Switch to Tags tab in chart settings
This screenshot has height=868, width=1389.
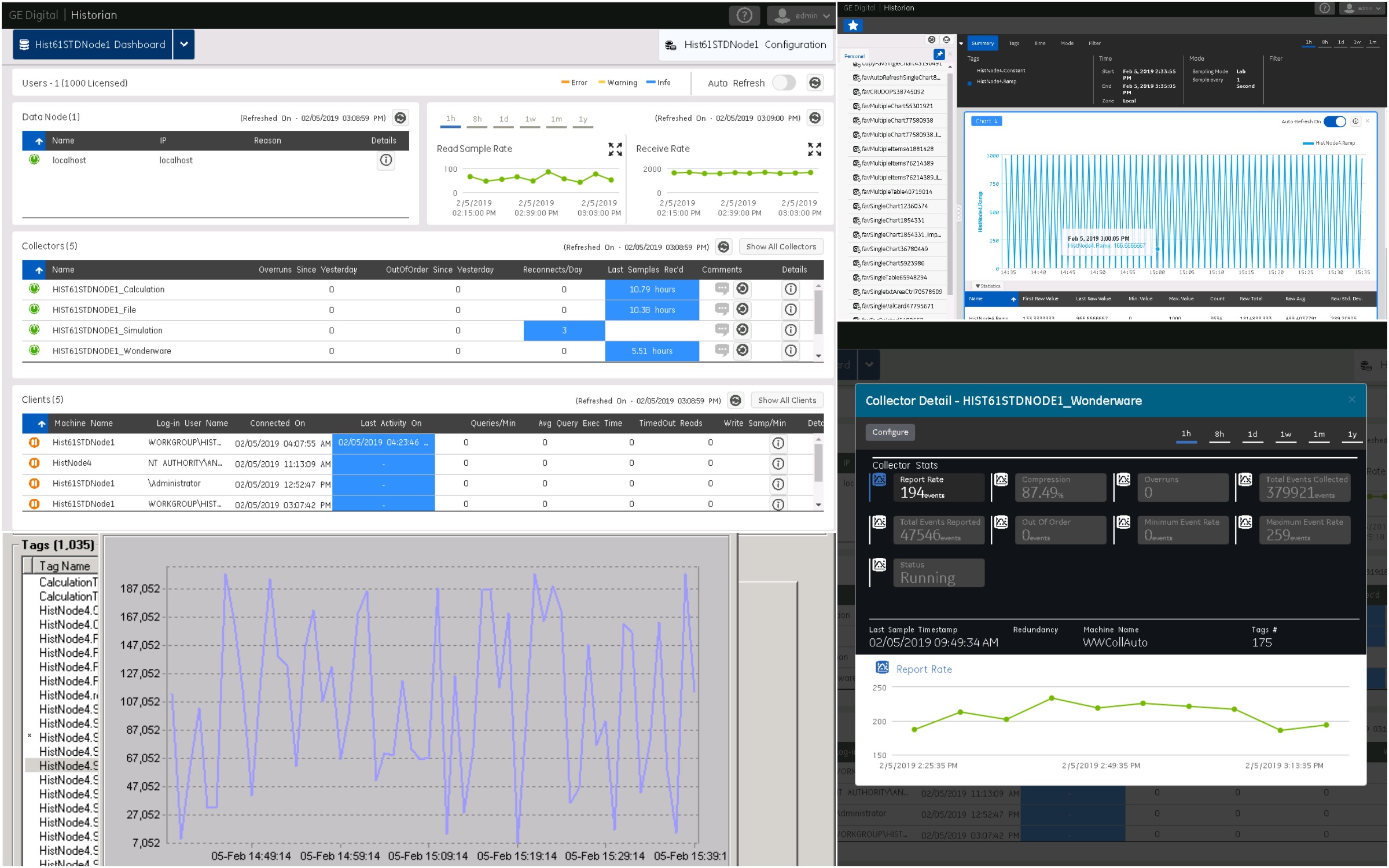tap(1014, 43)
